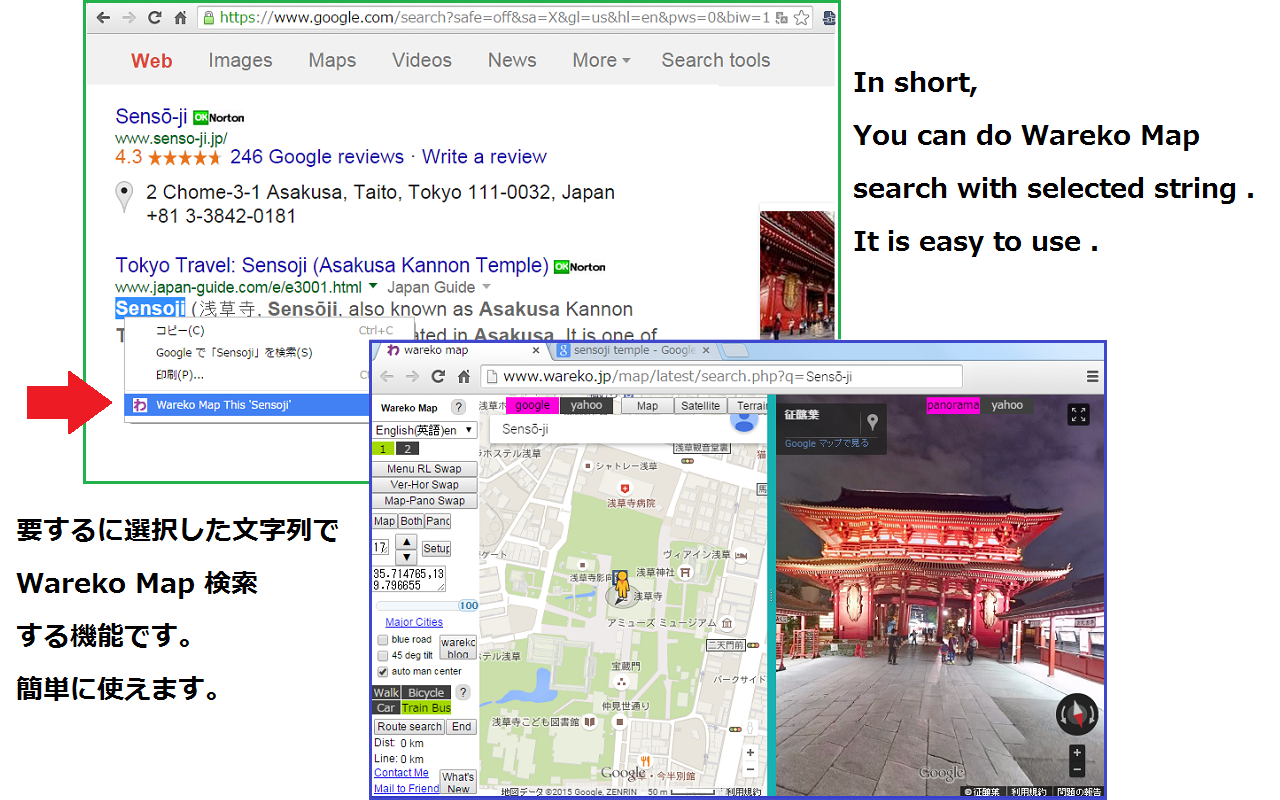Expand the panorama to fullscreen
This screenshot has height=800, width=1280.
(x=1078, y=414)
